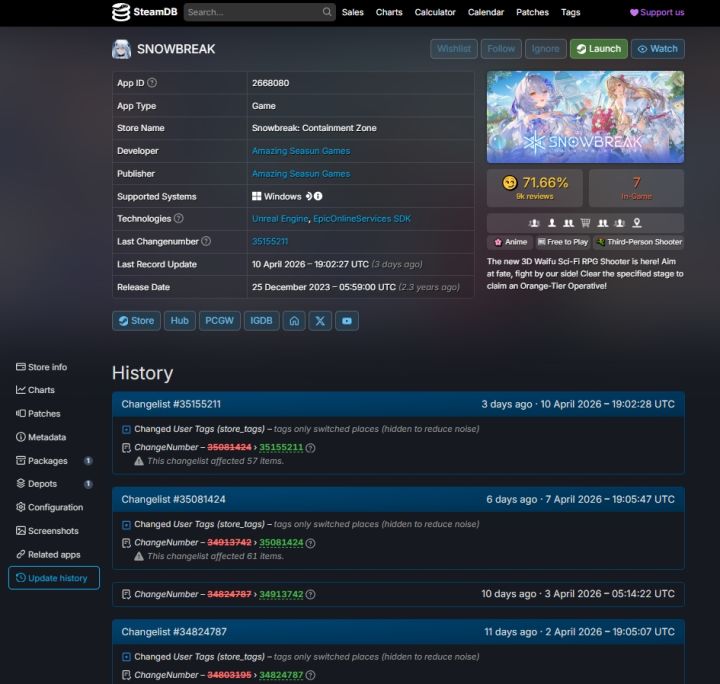Image resolution: width=720 pixels, height=684 pixels.
Task: Click the shopping cart category icon
Action: (585, 223)
